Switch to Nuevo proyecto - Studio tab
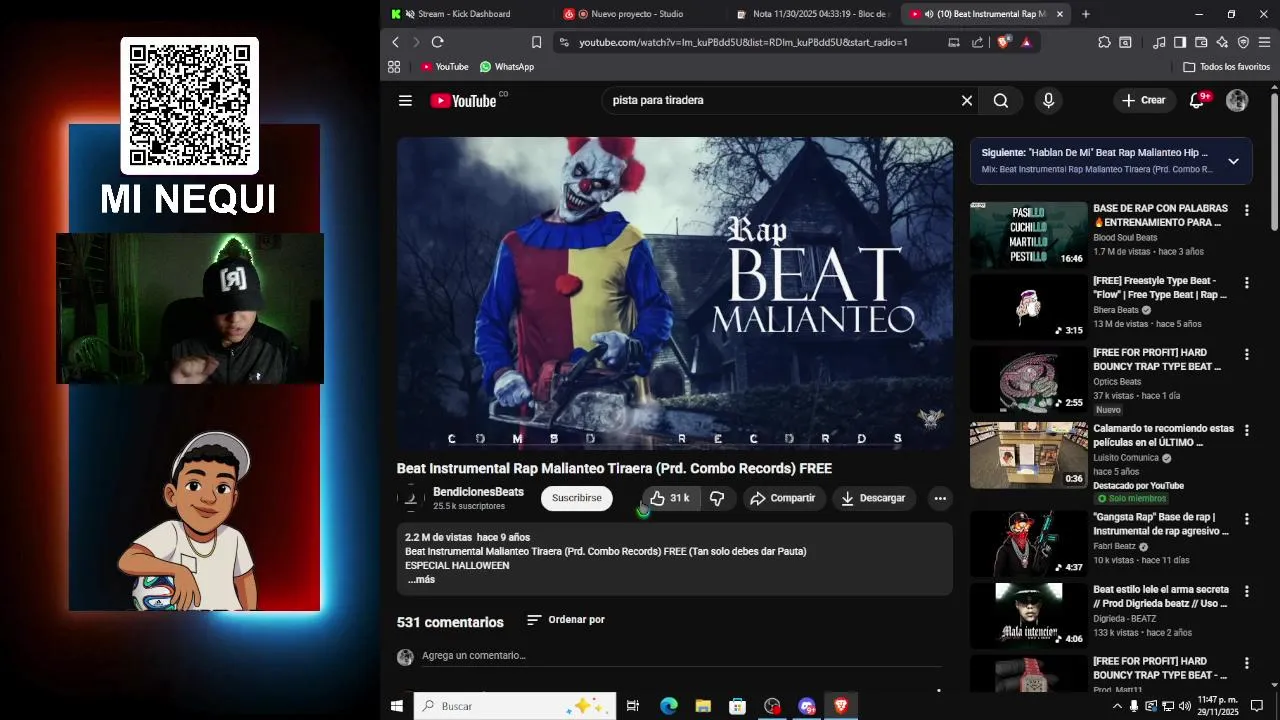 (x=637, y=14)
